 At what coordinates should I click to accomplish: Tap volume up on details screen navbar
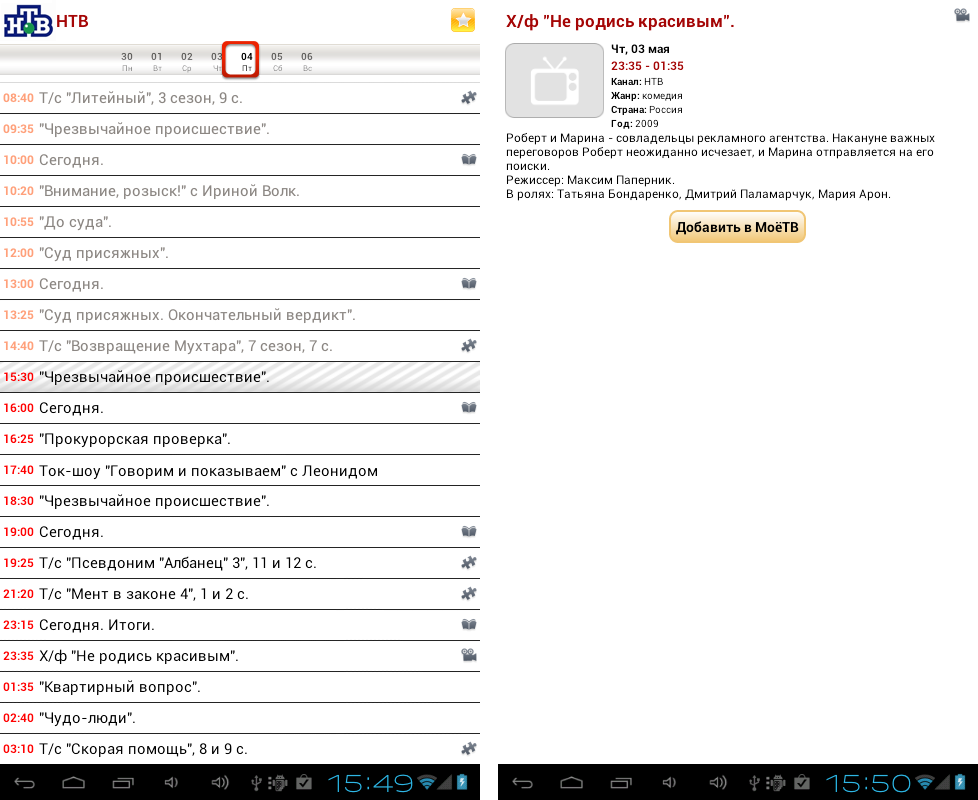pyautogui.click(x=718, y=783)
